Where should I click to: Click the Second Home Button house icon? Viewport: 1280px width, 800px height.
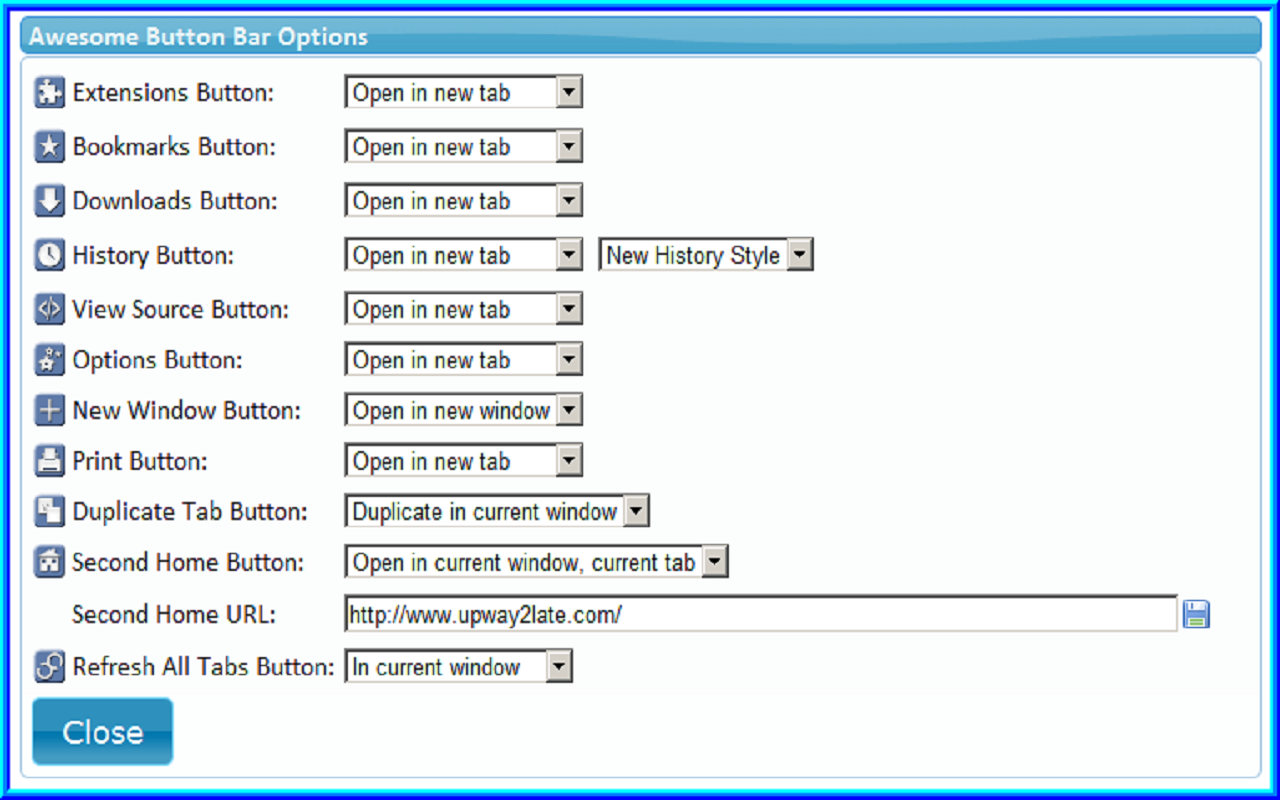point(48,562)
